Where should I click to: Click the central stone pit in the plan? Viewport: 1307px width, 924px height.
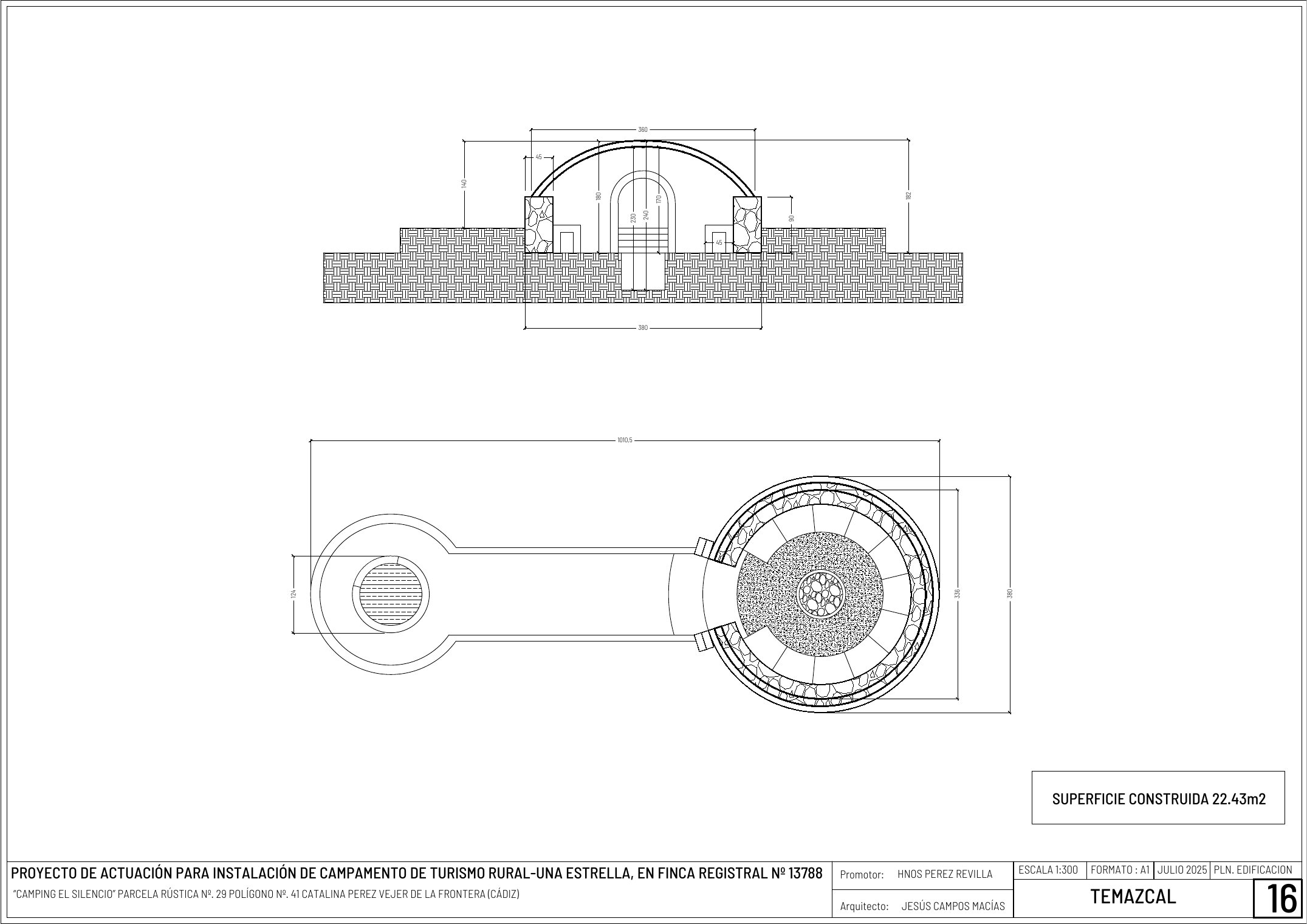821,593
